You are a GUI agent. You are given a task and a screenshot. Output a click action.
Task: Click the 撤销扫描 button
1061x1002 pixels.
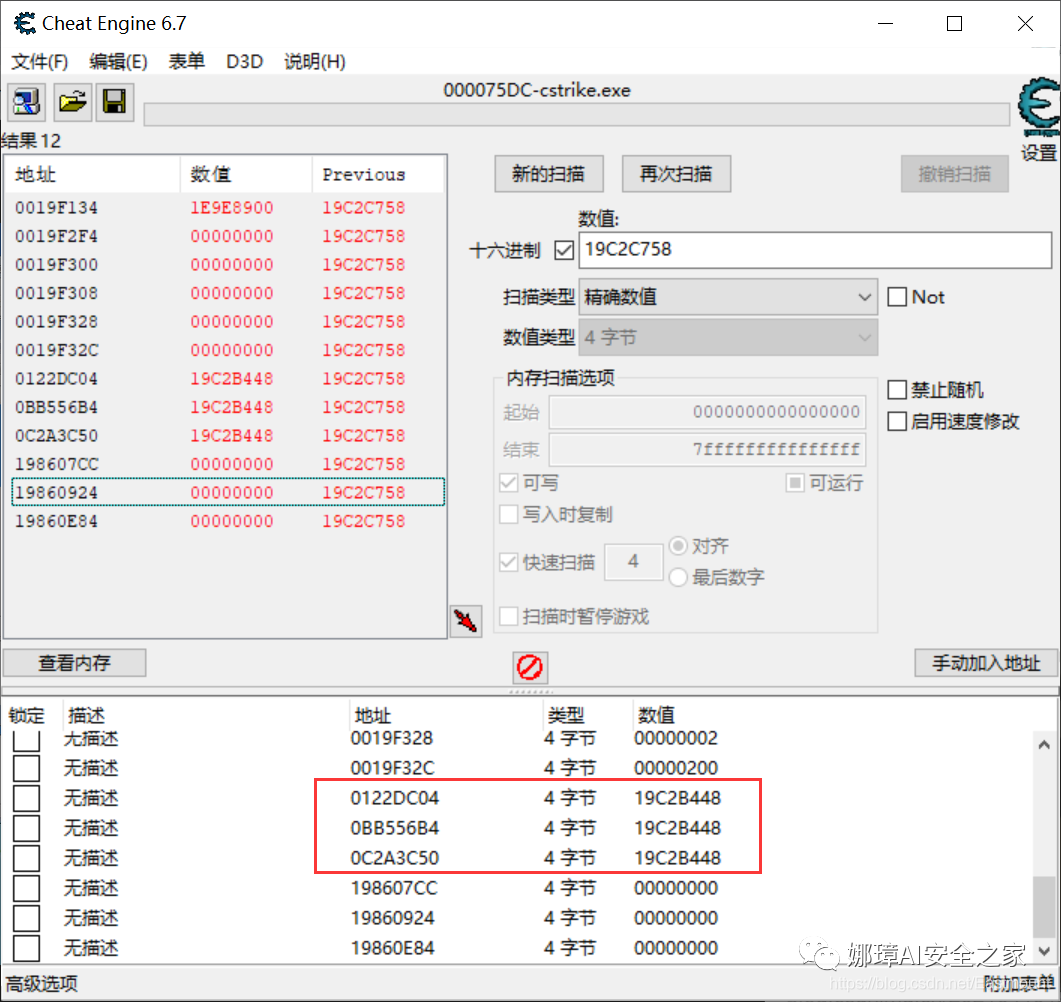954,174
